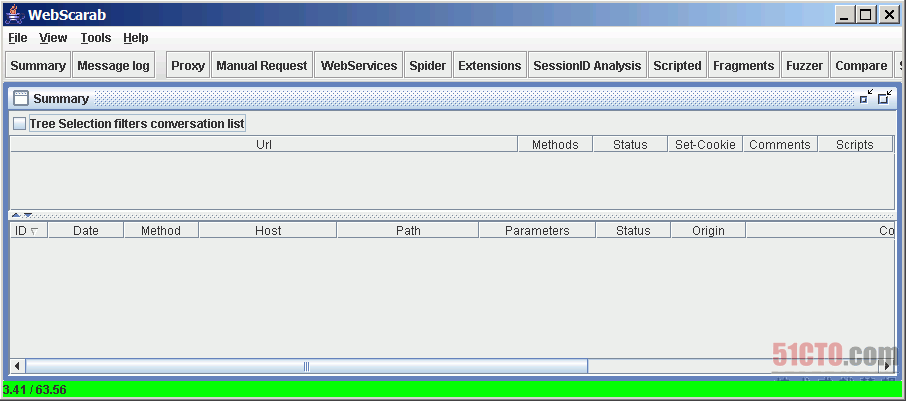Sort conversations by Method column
Screen dimensions: 906x401
click(x=161, y=231)
